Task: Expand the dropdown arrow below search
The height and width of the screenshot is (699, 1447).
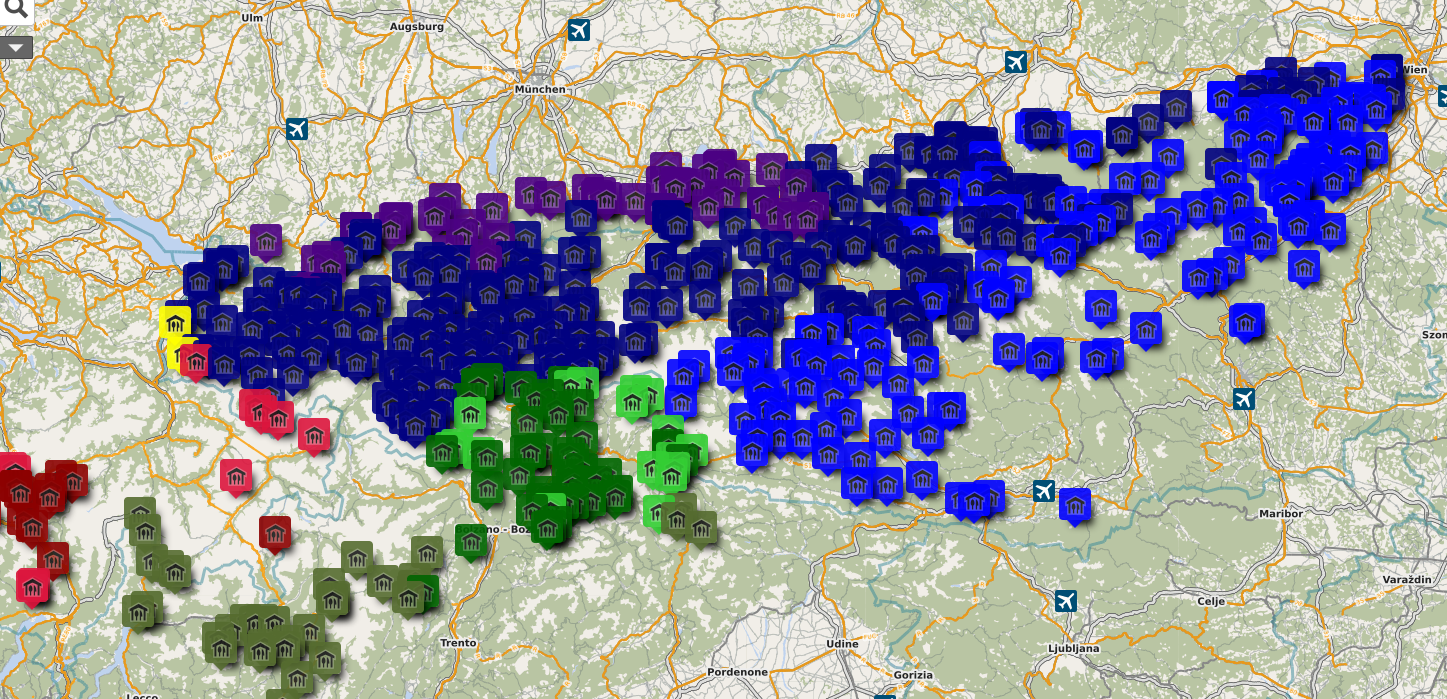Action: 17,47
